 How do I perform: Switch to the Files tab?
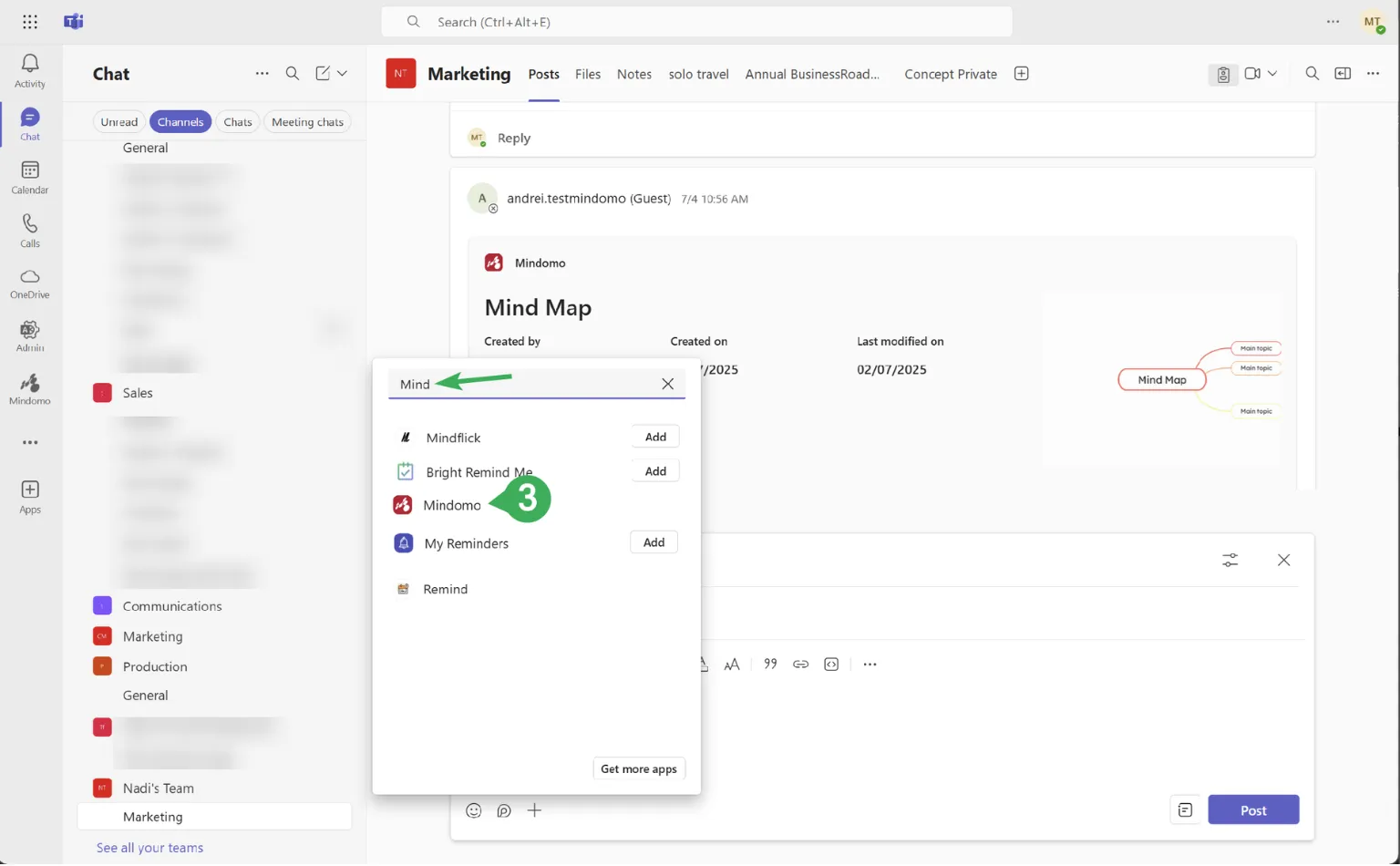pos(587,75)
